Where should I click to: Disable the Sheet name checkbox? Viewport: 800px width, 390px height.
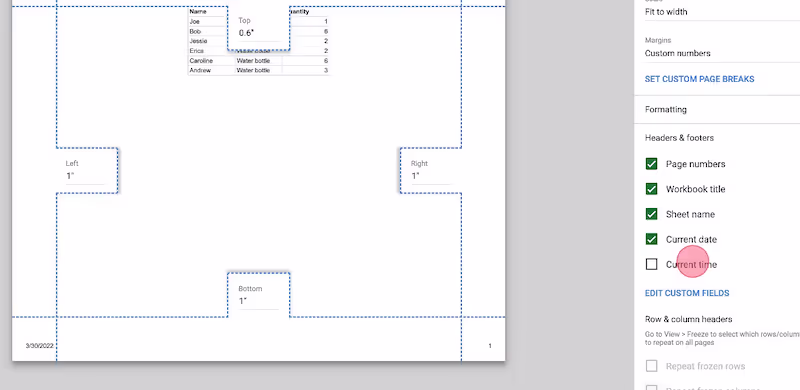click(651, 214)
